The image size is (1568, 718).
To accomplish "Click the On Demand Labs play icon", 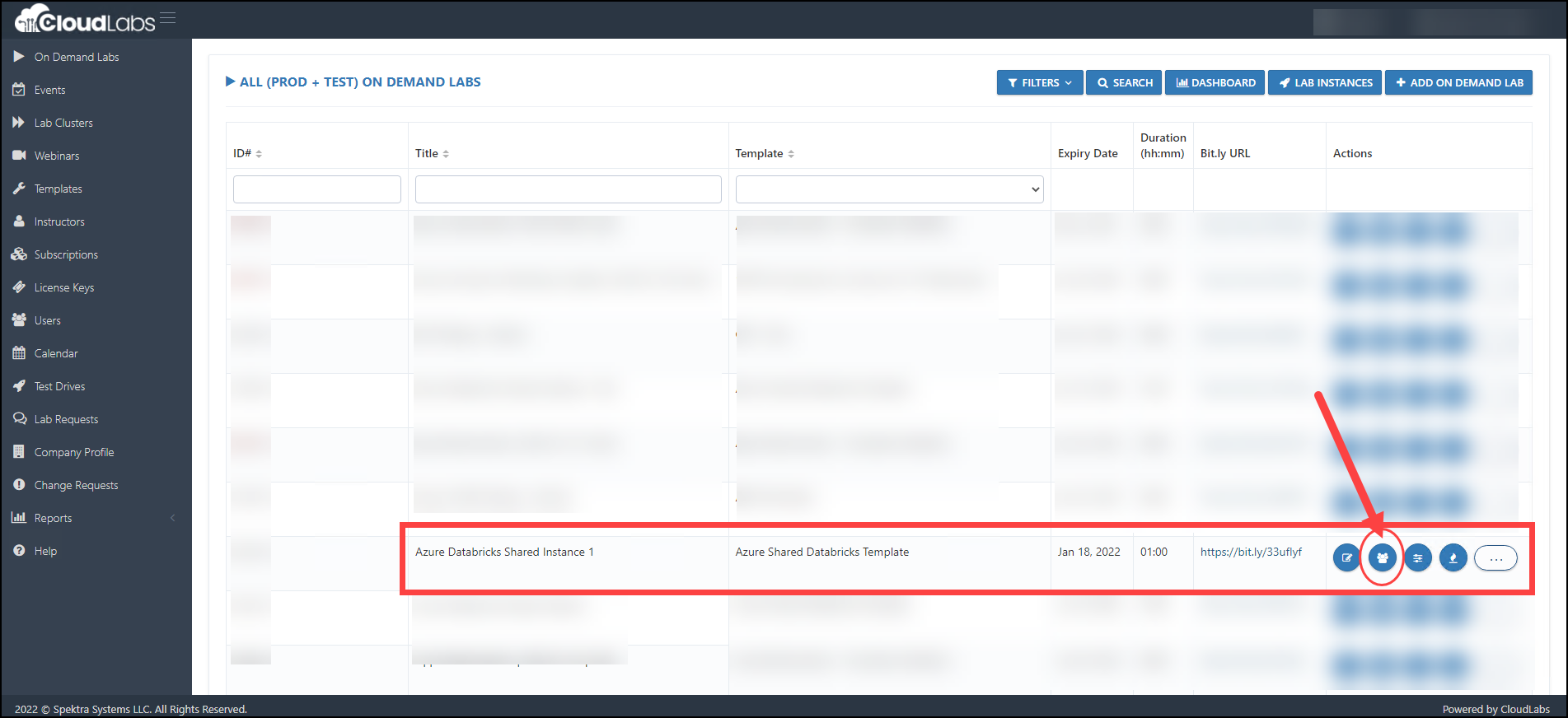I will [19, 57].
